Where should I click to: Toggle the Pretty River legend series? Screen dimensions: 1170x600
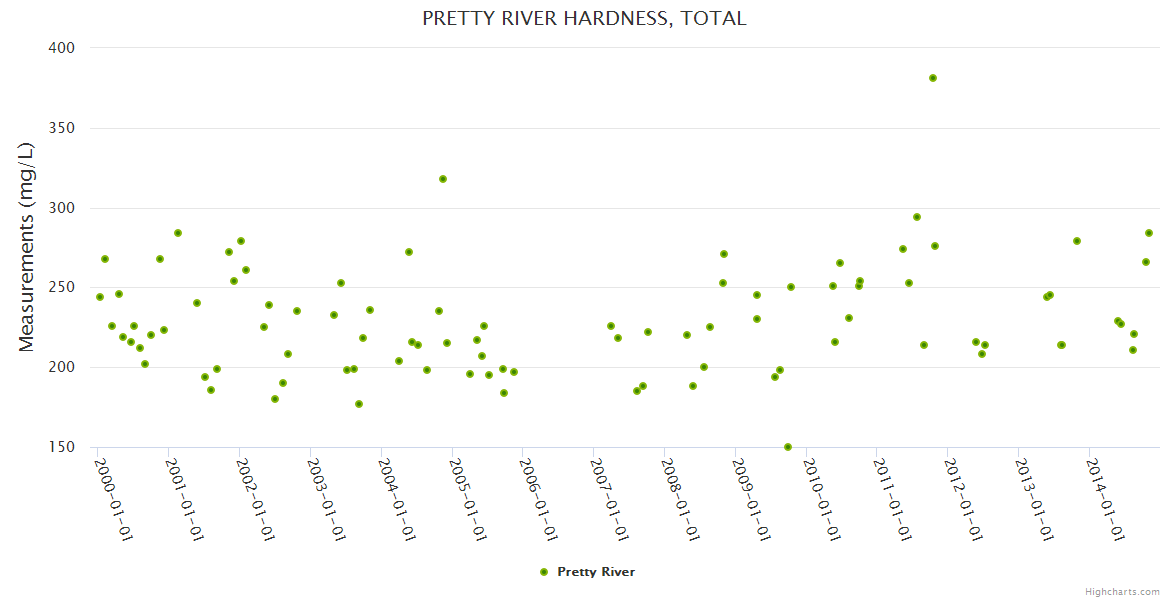coord(595,572)
